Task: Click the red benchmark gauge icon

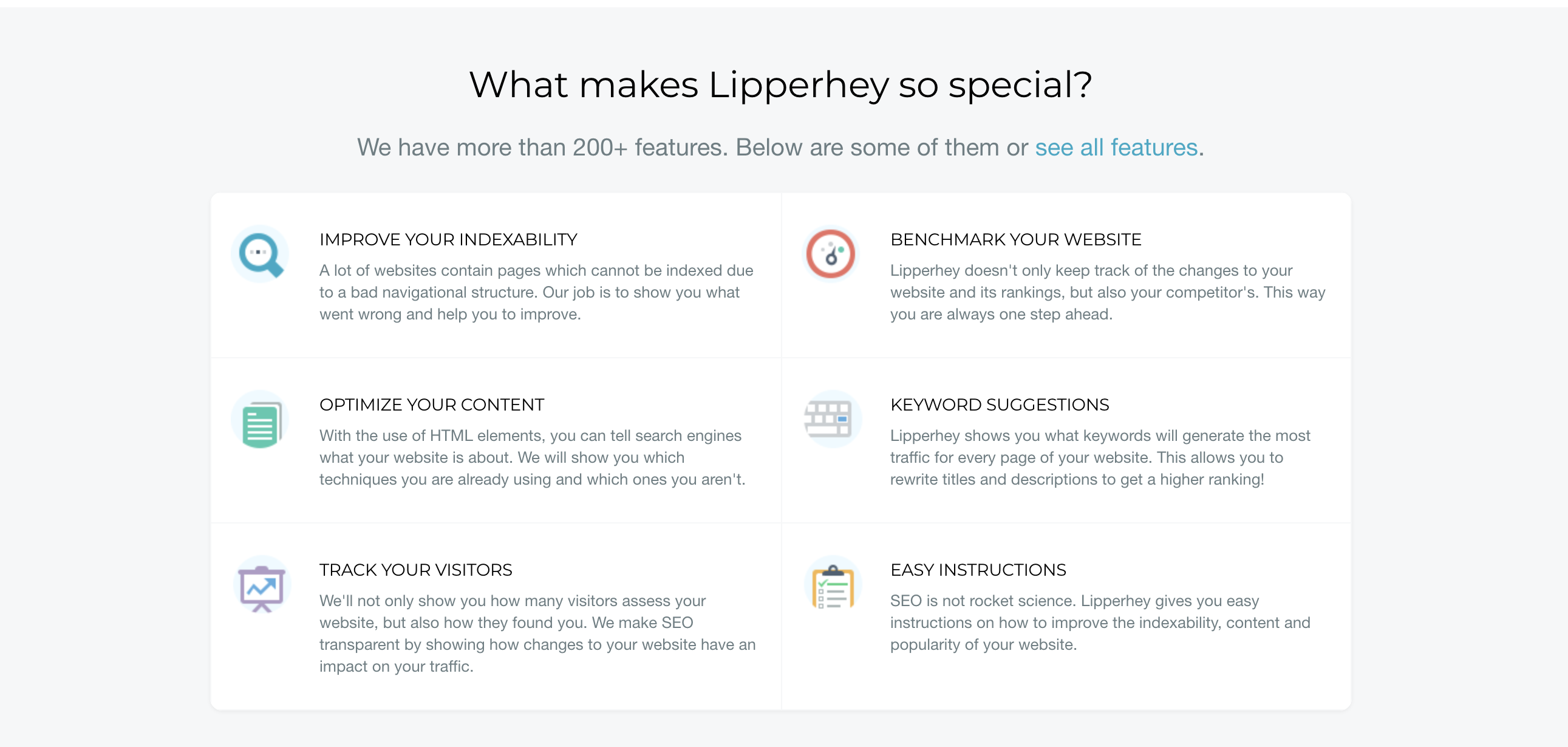Action: pos(831,254)
